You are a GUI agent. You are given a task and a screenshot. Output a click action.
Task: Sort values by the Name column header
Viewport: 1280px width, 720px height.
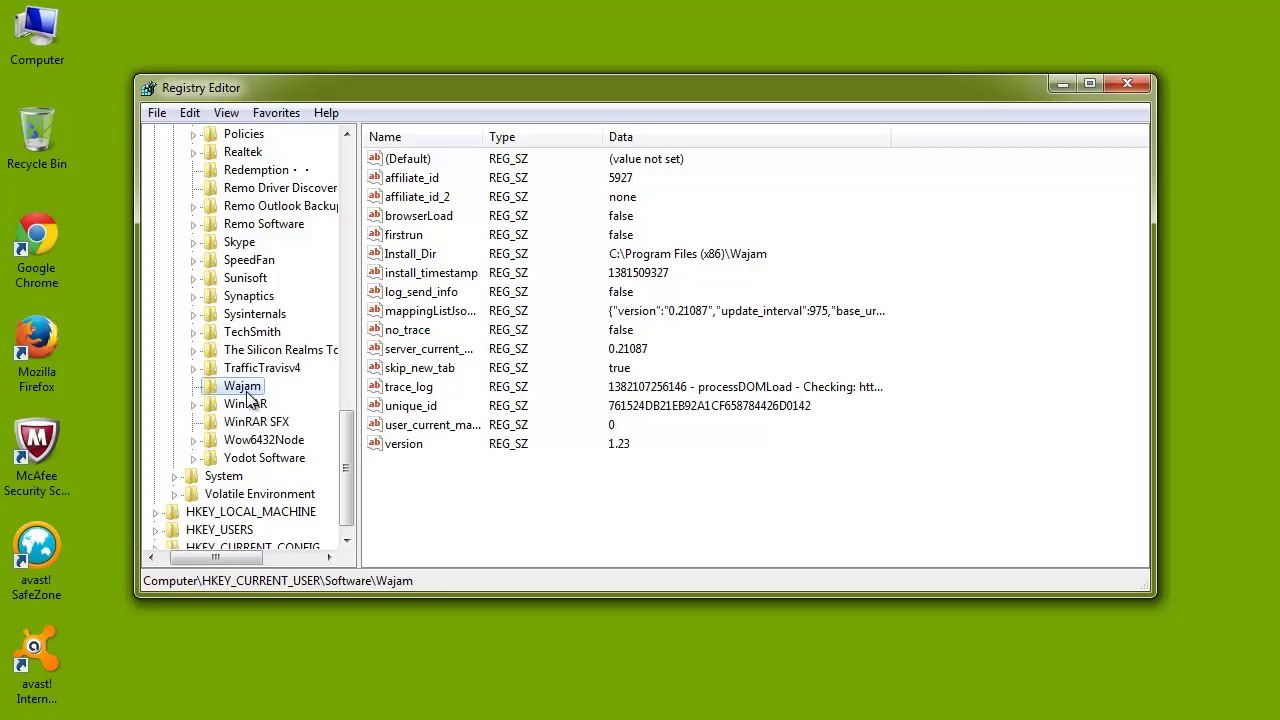pyautogui.click(x=423, y=137)
